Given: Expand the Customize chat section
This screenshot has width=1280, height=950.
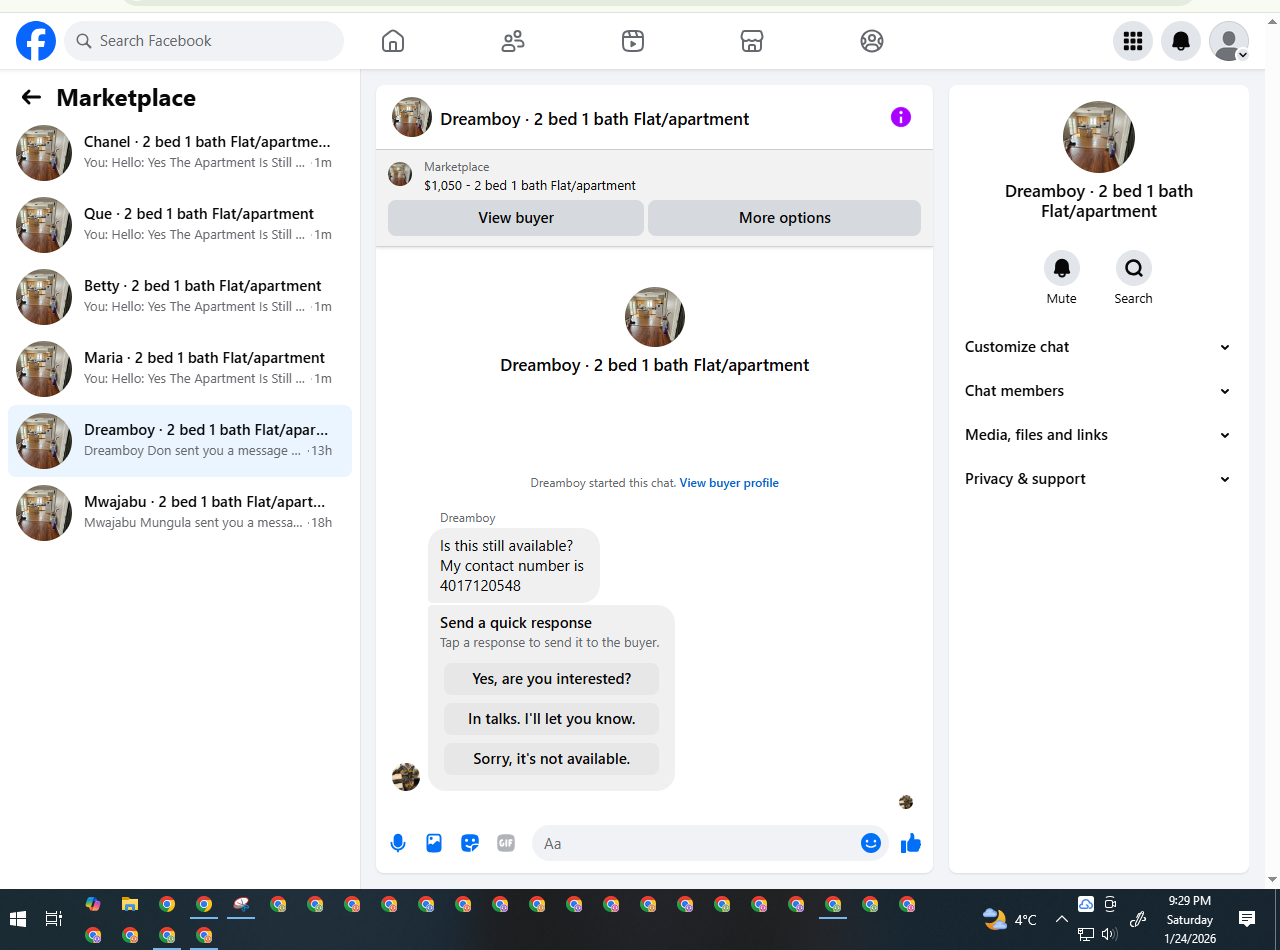Looking at the screenshot, I should (1097, 347).
